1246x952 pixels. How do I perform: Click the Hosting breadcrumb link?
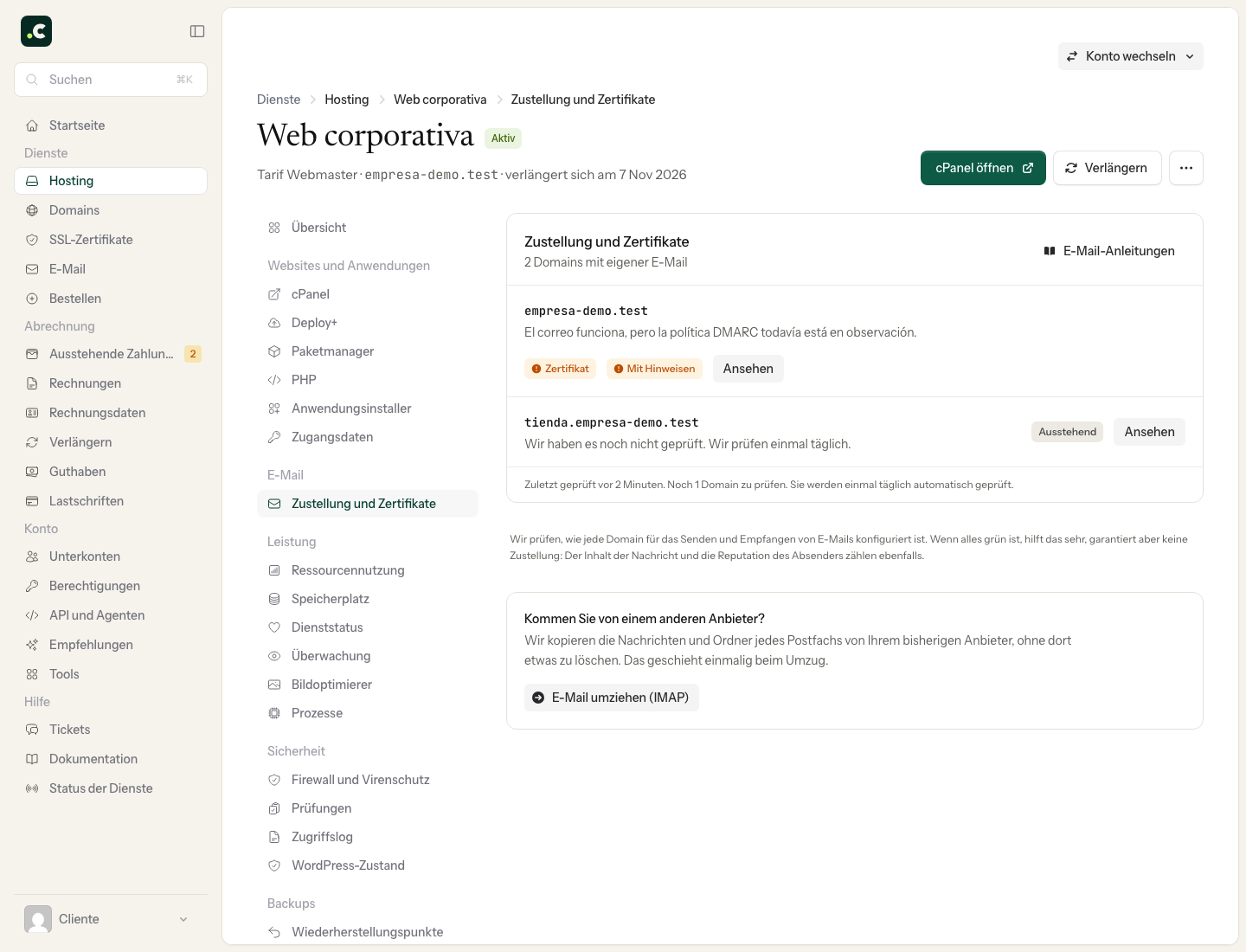(347, 100)
